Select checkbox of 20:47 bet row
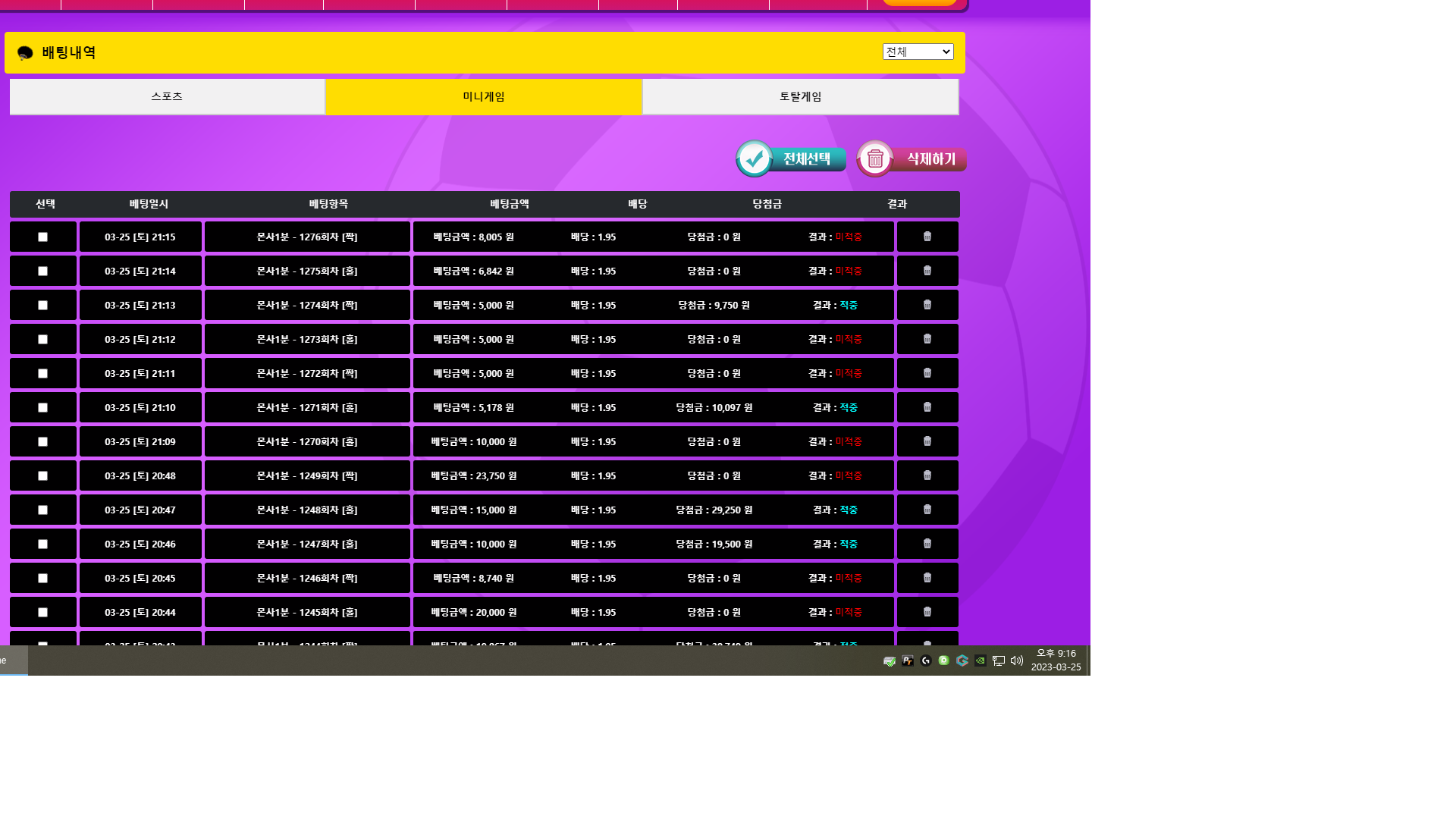 point(43,510)
